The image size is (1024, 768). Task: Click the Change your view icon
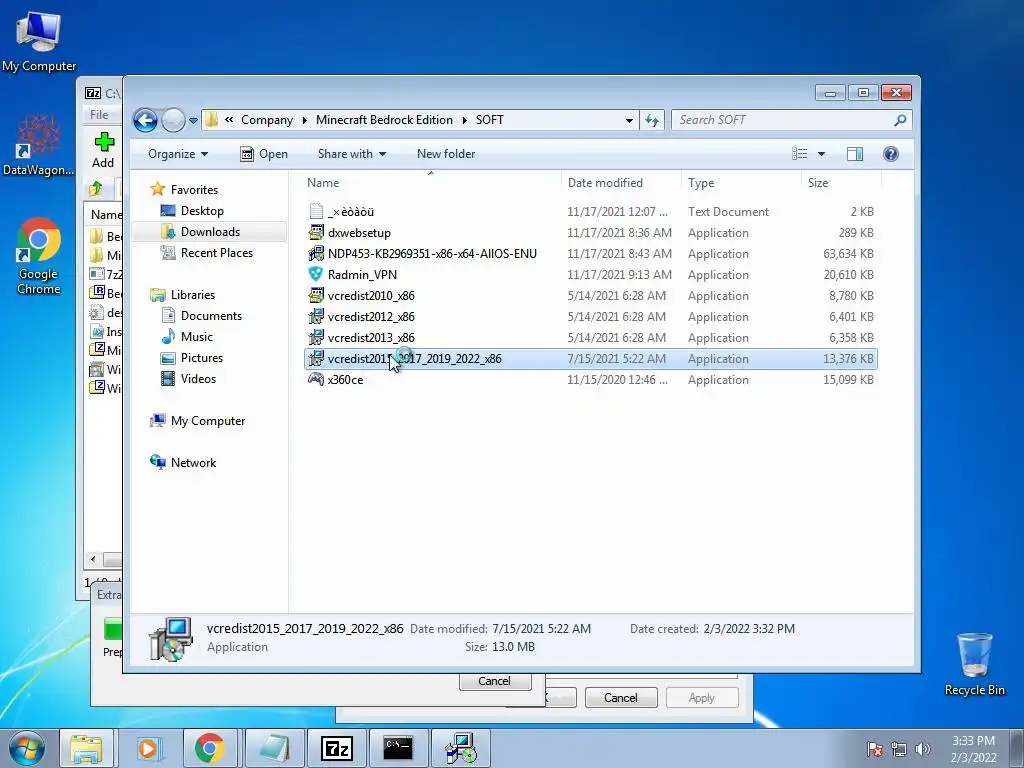point(799,154)
